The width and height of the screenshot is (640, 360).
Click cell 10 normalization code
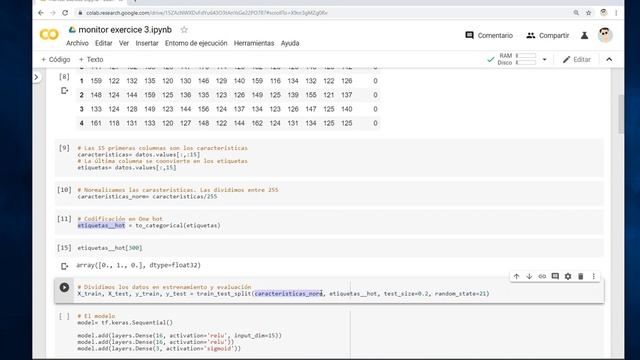[147, 197]
